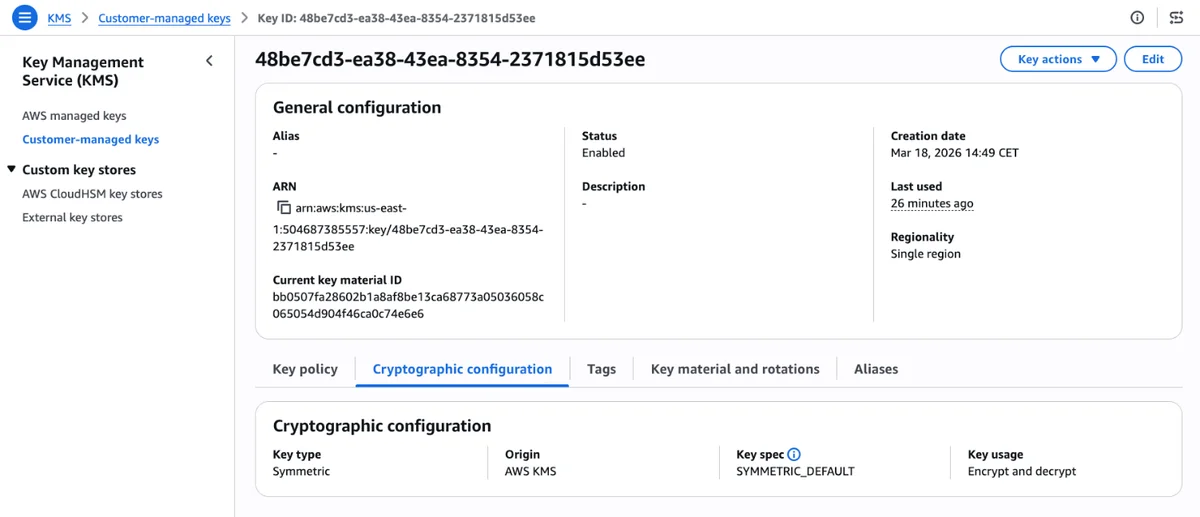Click the 'Single region' regionality value

click(926, 254)
